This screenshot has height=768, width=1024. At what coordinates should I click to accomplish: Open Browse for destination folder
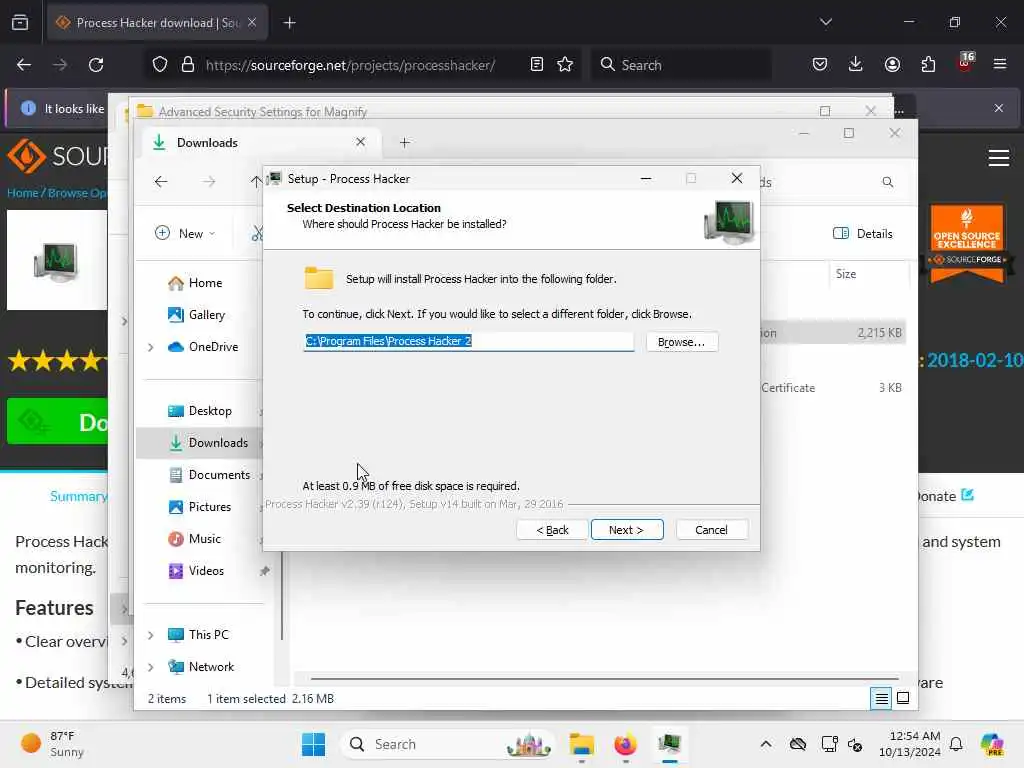pos(681,342)
